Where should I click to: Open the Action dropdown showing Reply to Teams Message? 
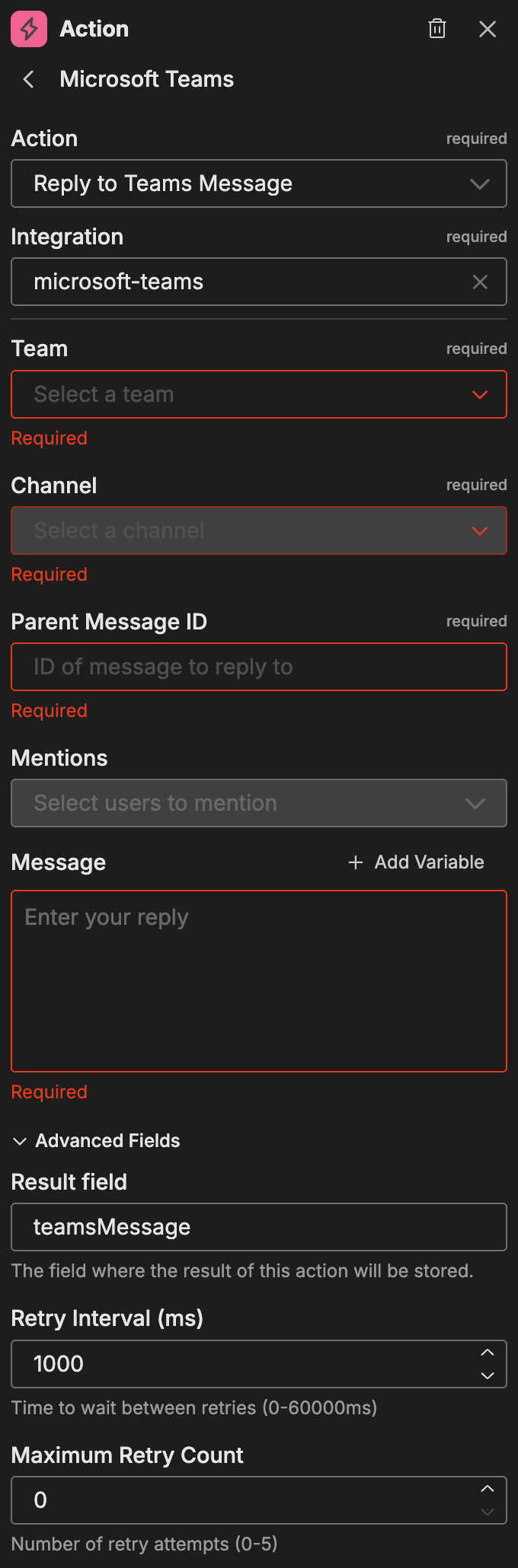click(x=259, y=183)
